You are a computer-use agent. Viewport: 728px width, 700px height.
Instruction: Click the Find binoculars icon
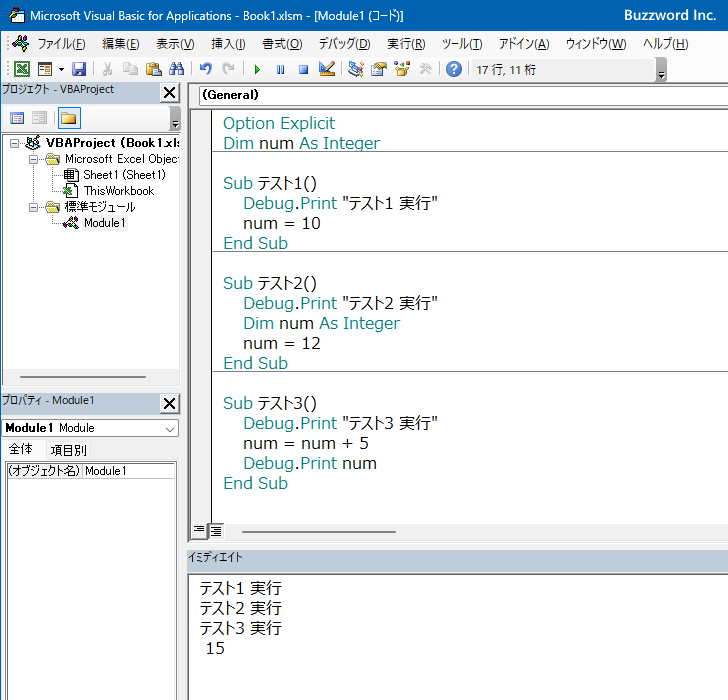point(176,69)
